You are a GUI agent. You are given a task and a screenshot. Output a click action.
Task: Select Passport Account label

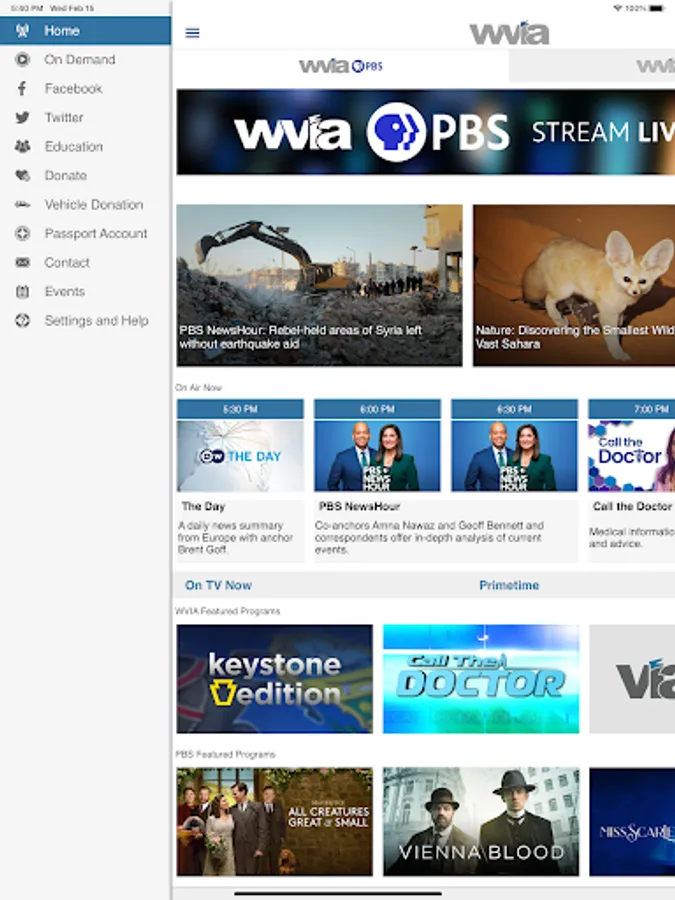[96, 233]
